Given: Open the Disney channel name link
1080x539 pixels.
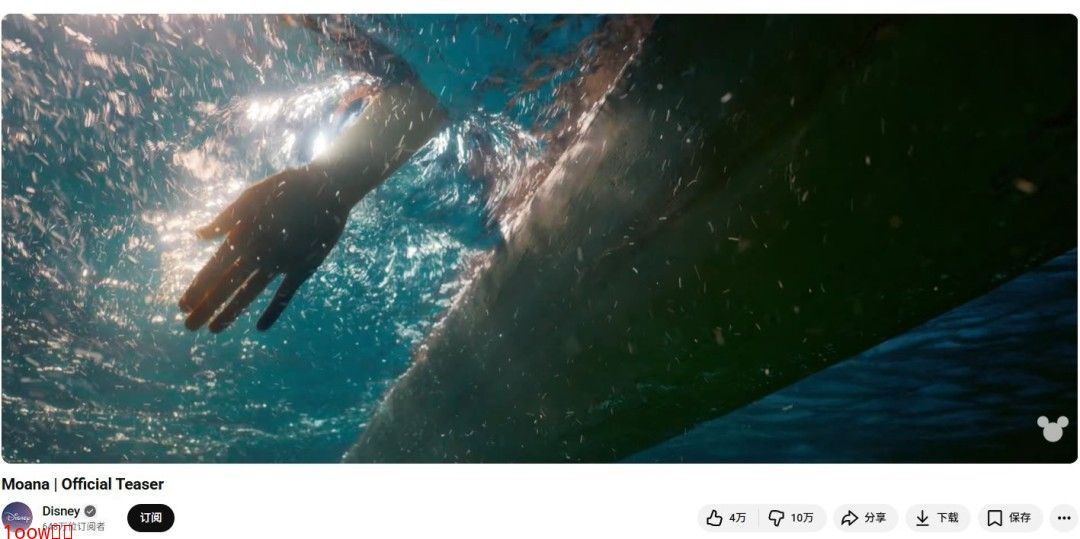Looking at the screenshot, I should click(x=61, y=511).
